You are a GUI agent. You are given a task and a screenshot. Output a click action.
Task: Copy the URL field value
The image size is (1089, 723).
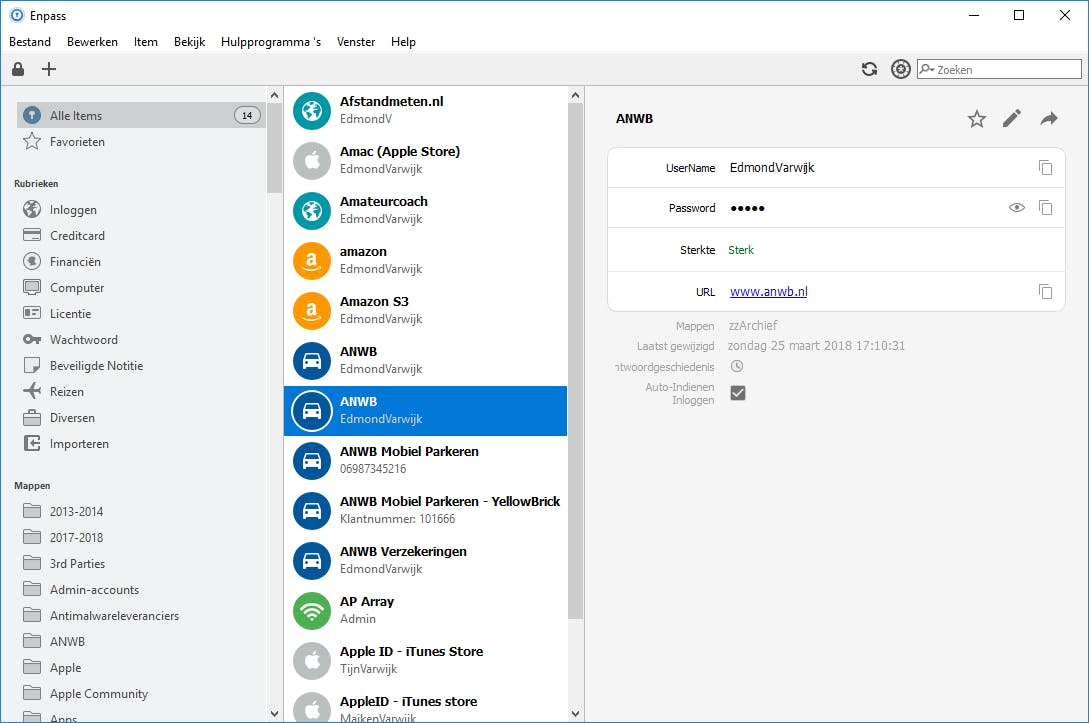coord(1045,292)
